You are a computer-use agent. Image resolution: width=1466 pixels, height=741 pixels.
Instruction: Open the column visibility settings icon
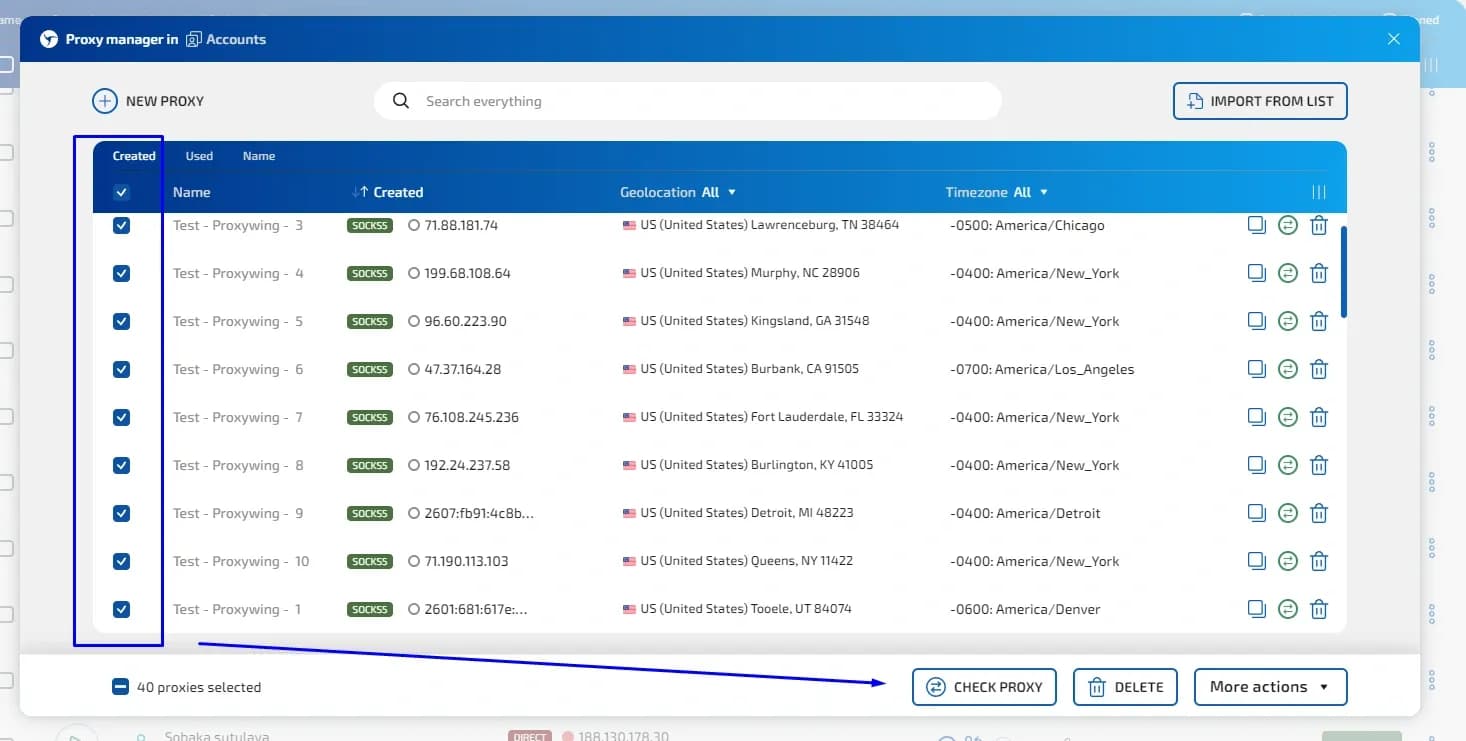coord(1319,191)
